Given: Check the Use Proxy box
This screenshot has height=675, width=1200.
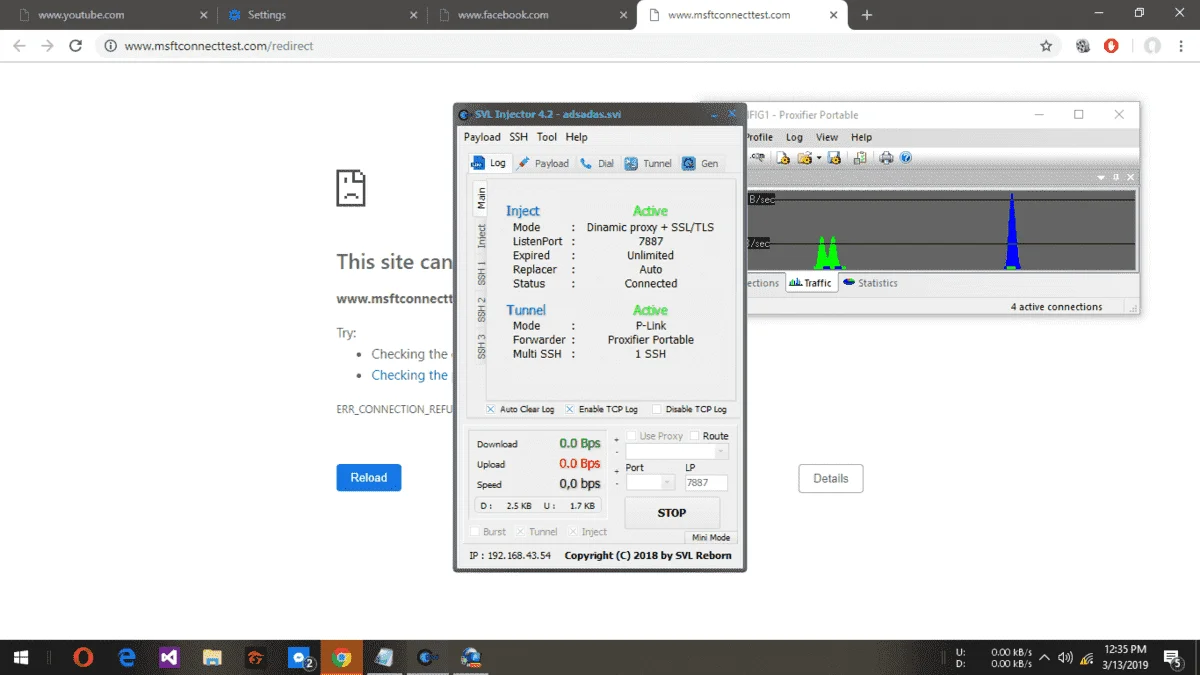Looking at the screenshot, I should click(x=631, y=436).
